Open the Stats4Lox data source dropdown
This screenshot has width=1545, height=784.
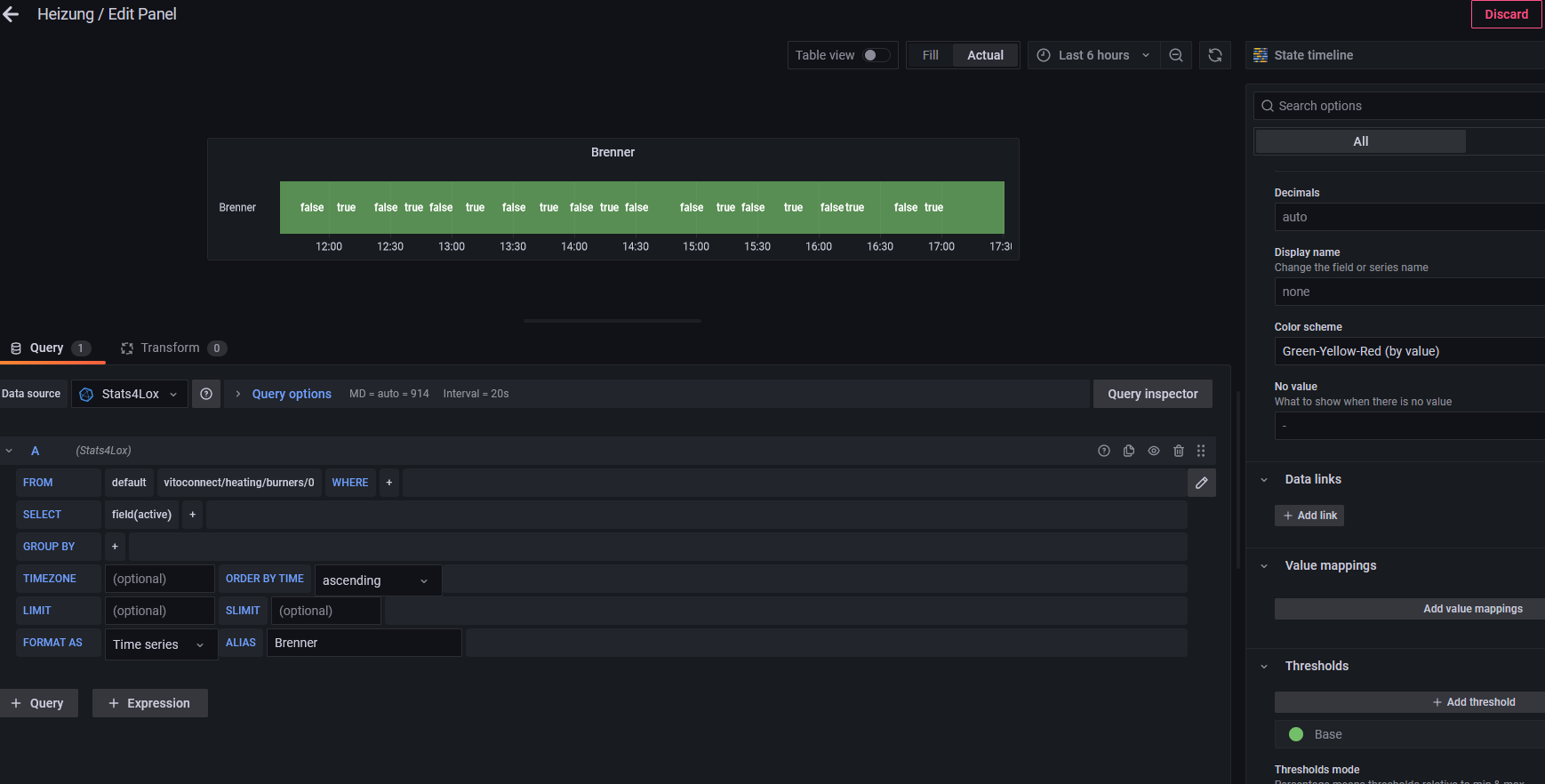[130, 394]
